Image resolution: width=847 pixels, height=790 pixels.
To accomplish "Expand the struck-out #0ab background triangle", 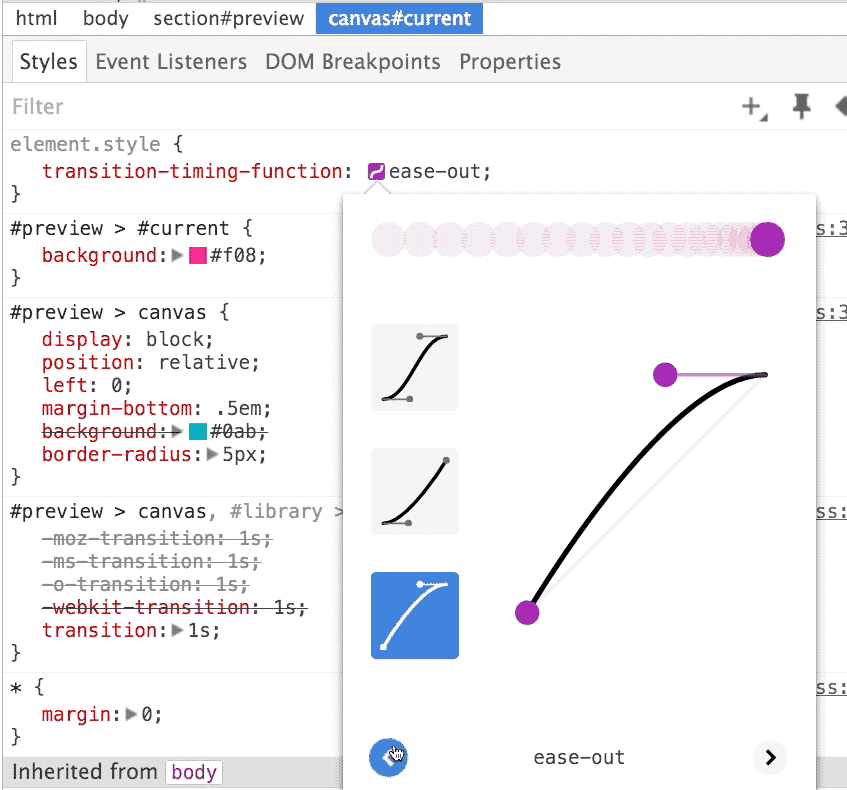I will tap(177, 431).
